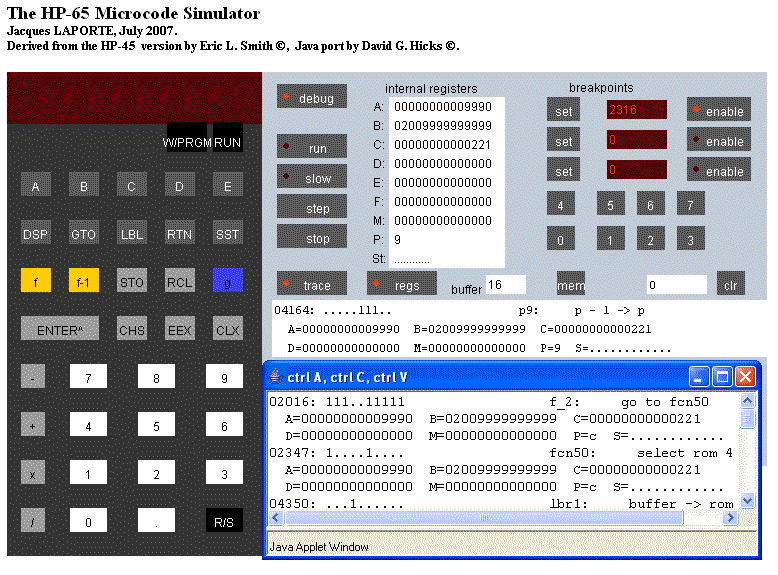Click the stop button
Viewport: 778px width, 575px height.
point(312,237)
